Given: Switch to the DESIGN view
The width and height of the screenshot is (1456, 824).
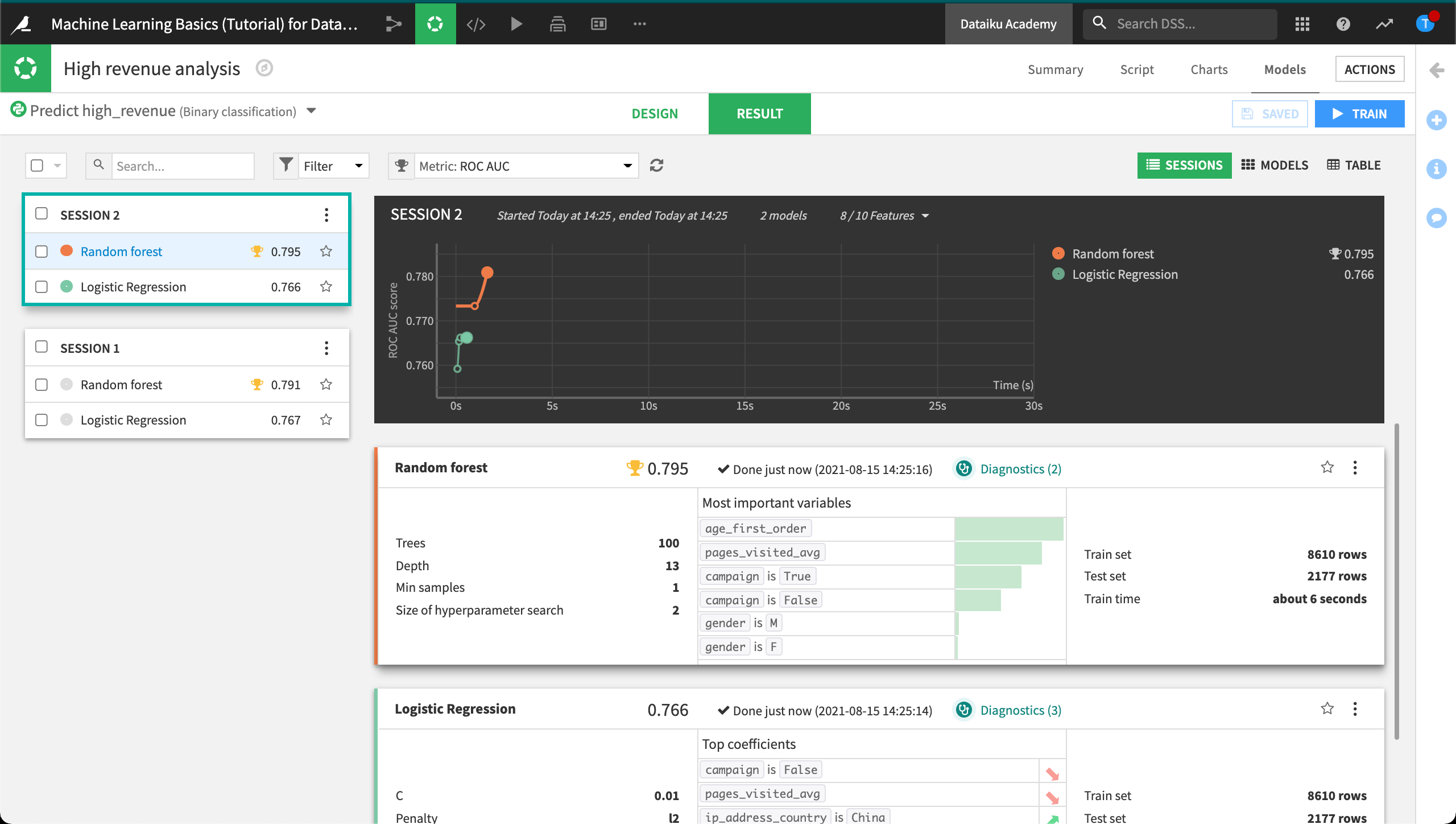Looking at the screenshot, I should (x=654, y=113).
